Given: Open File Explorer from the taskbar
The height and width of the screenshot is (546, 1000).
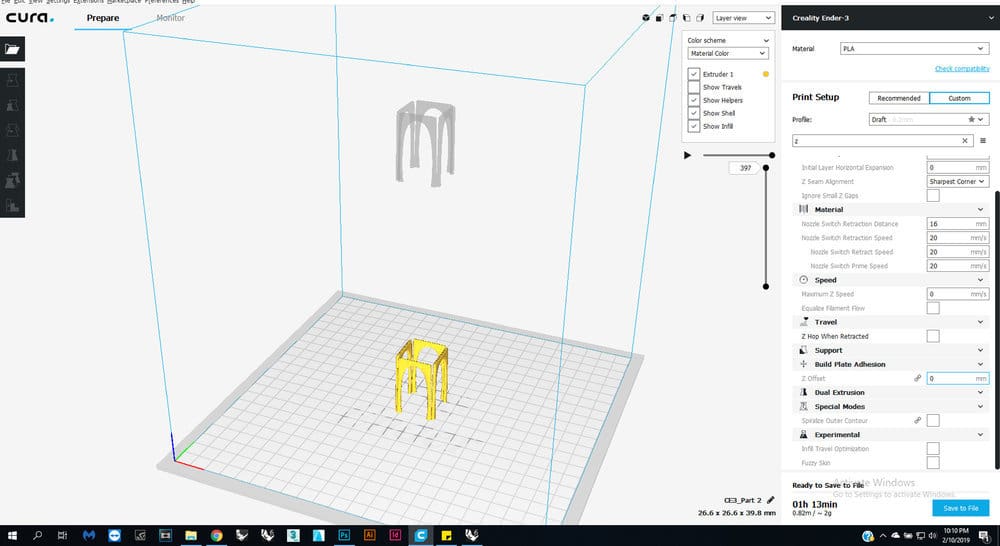Looking at the screenshot, I should click(191, 535).
